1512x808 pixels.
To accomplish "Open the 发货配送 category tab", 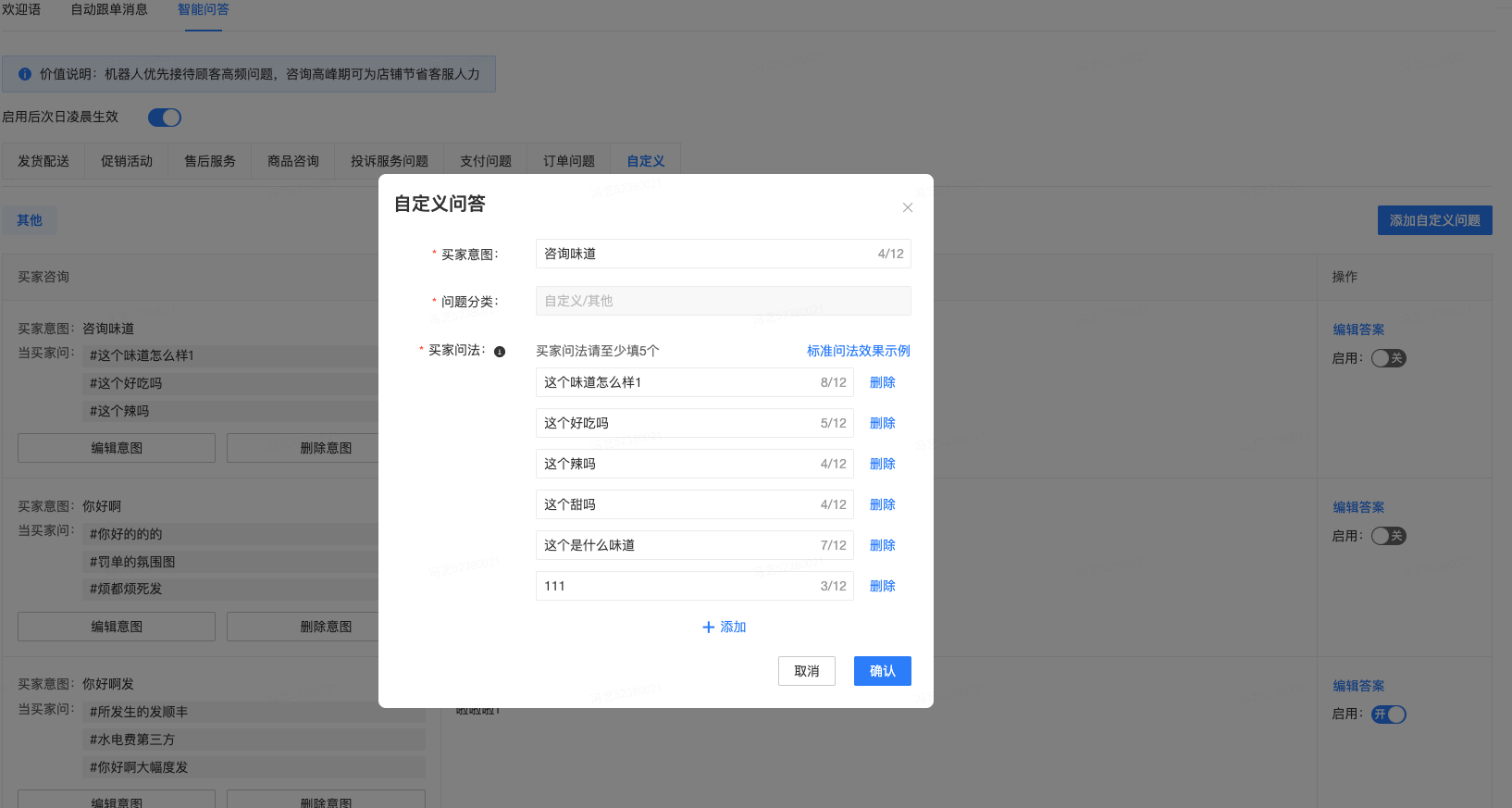I will click(43, 161).
